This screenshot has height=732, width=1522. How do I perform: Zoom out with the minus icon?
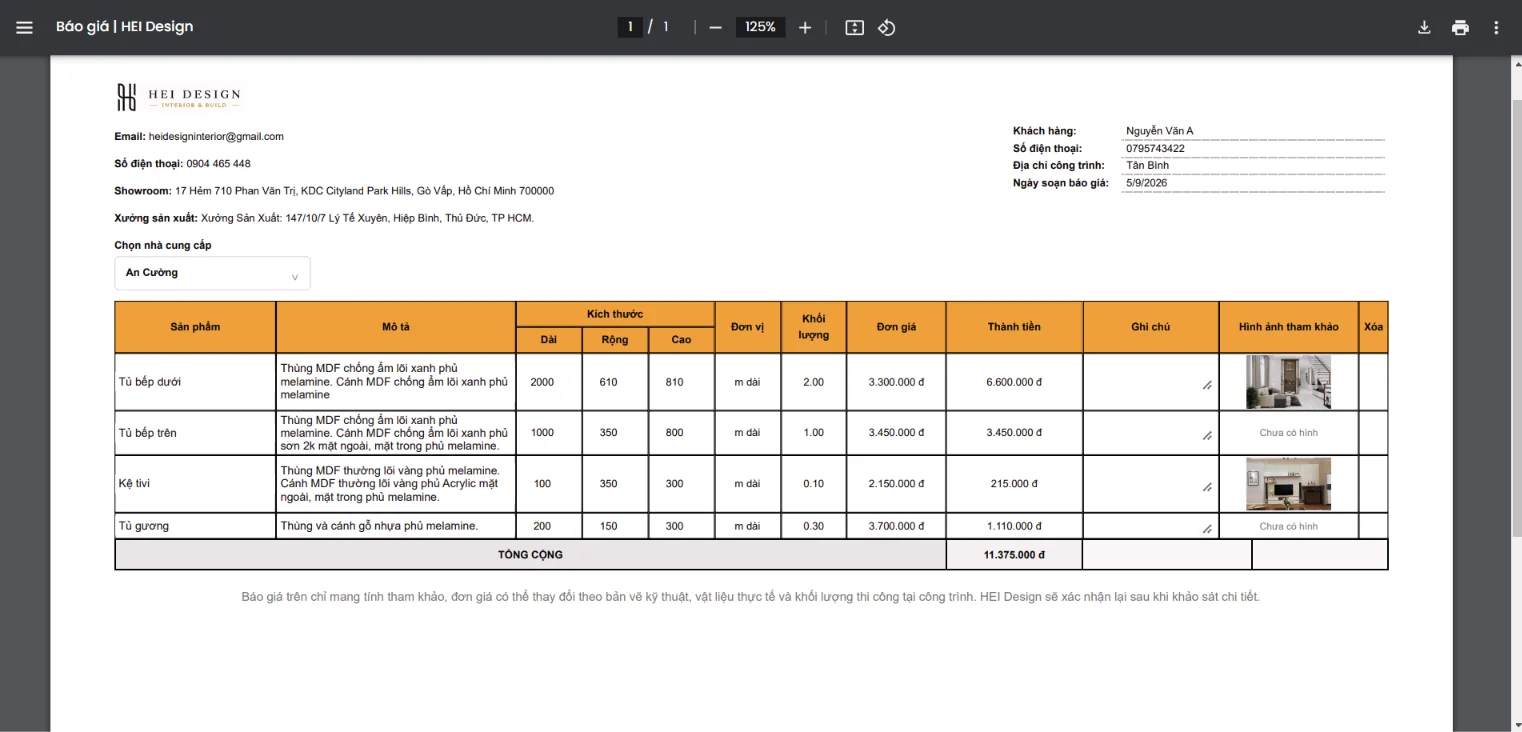pyautogui.click(x=715, y=27)
